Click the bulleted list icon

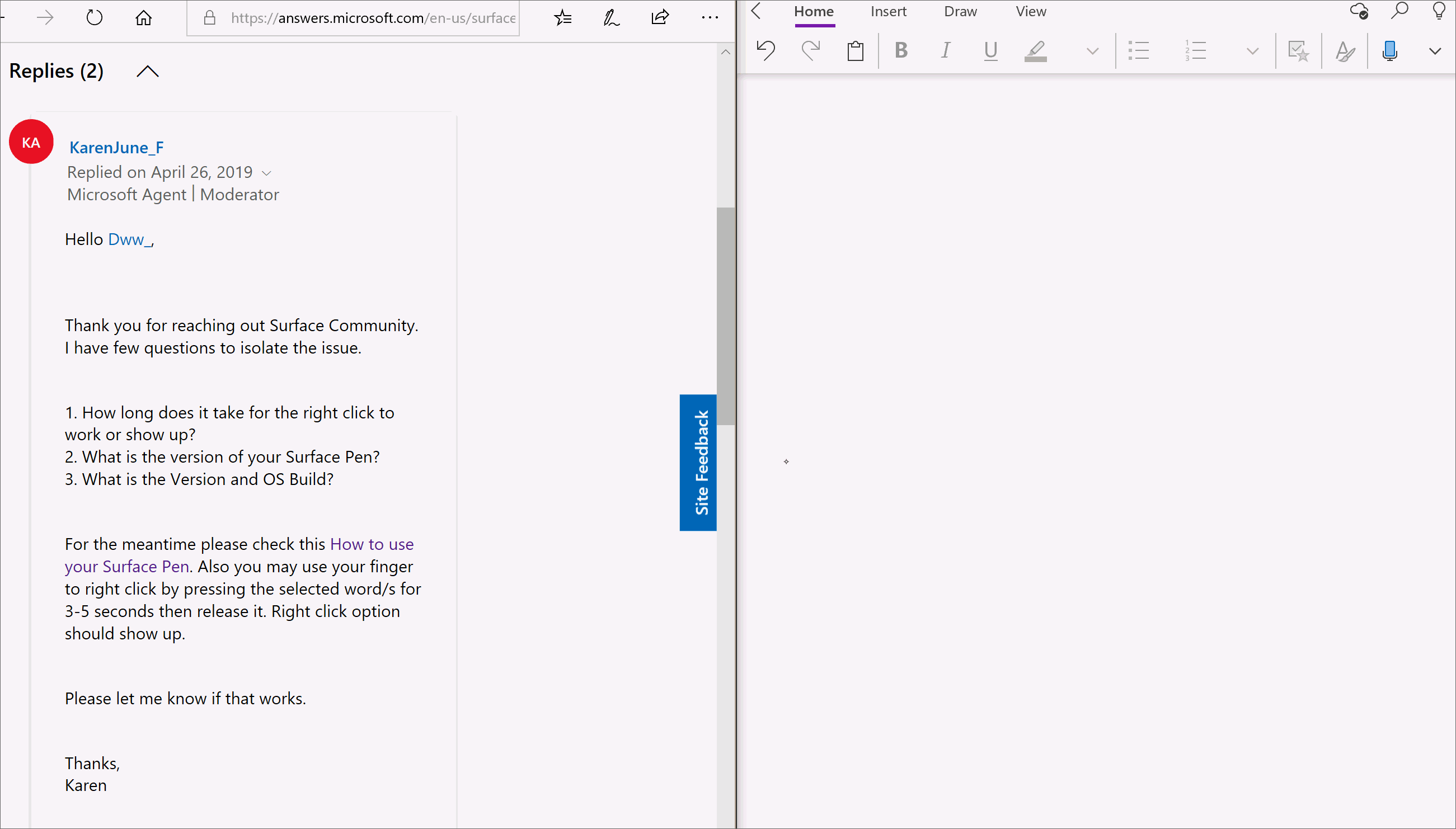click(x=1139, y=51)
